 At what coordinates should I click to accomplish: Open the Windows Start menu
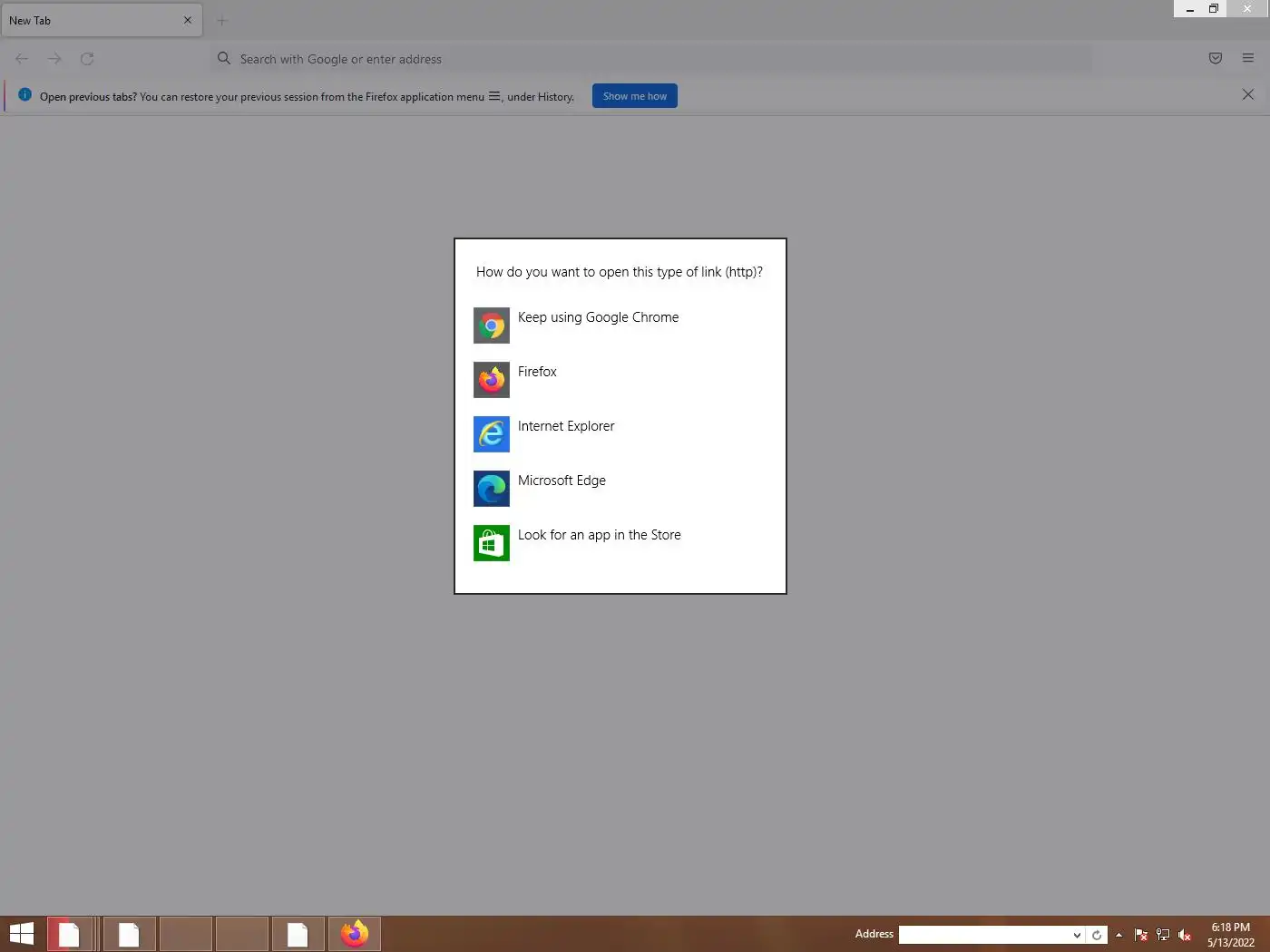pos(22,934)
